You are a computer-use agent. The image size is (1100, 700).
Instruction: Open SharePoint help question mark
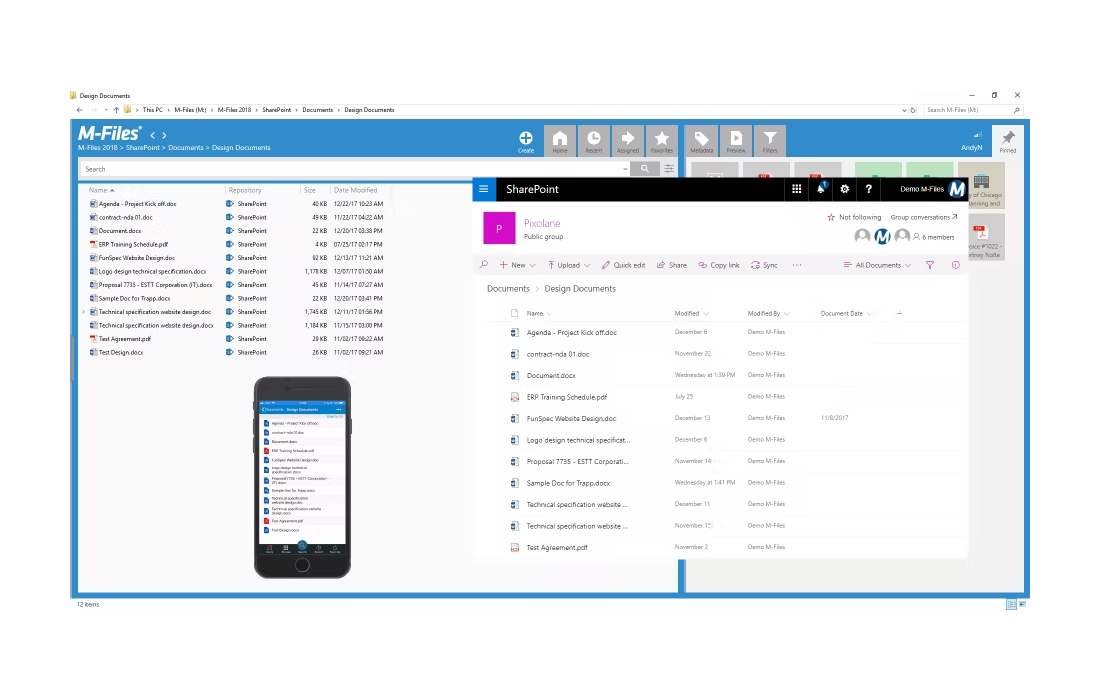868,189
